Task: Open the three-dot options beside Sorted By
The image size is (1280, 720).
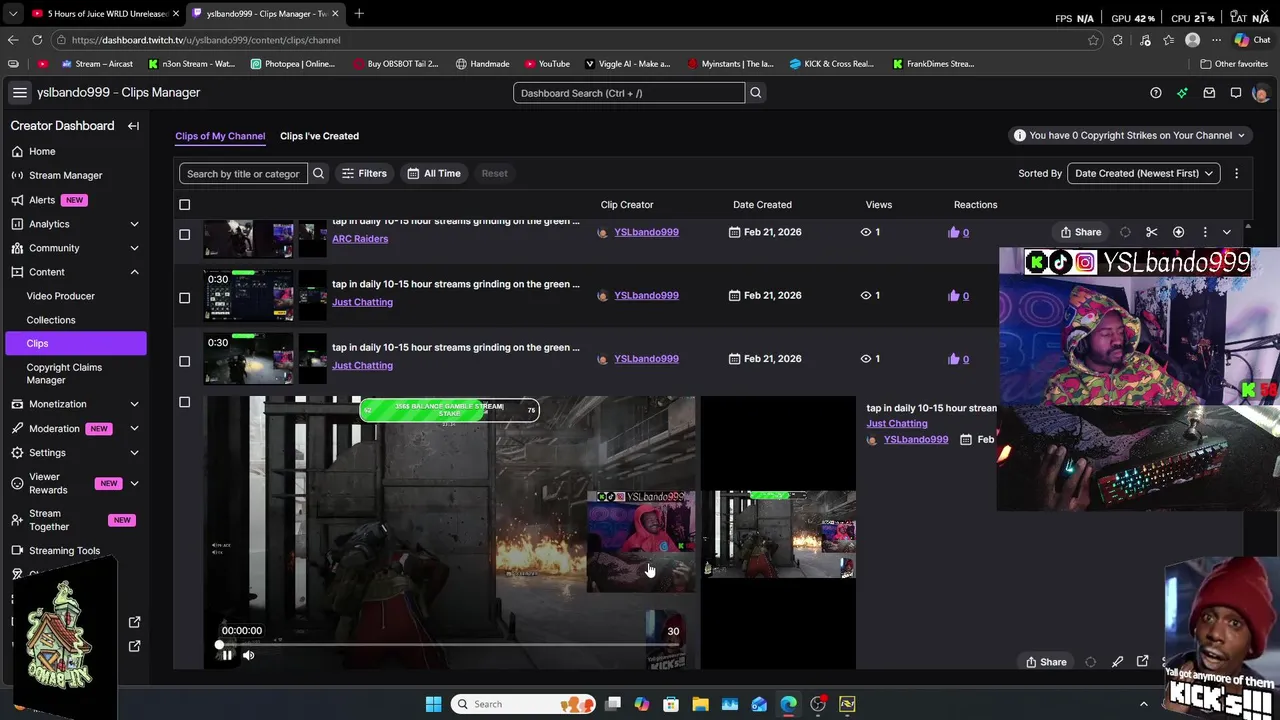Action: (1236, 173)
